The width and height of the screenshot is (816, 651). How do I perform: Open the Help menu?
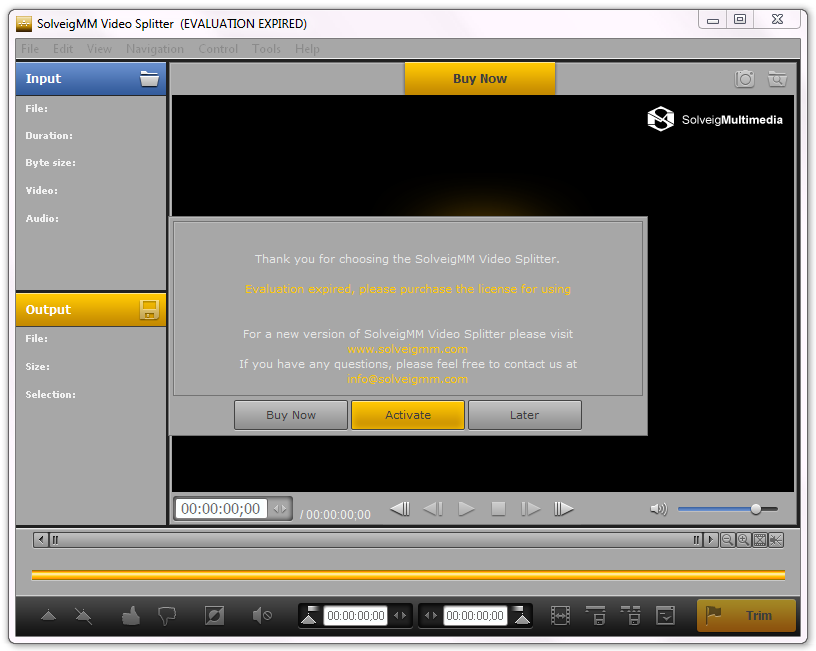(307, 49)
